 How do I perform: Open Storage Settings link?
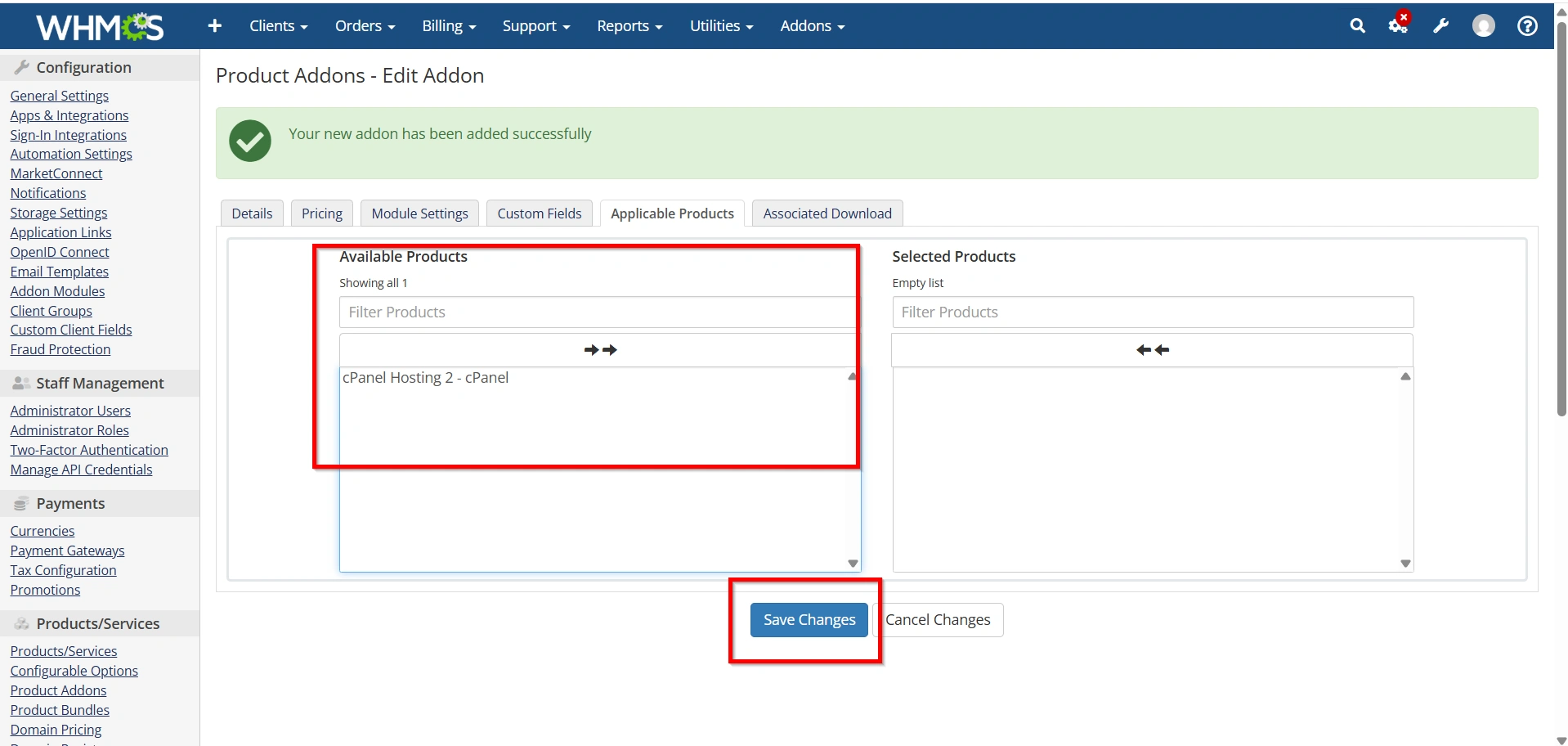point(59,213)
